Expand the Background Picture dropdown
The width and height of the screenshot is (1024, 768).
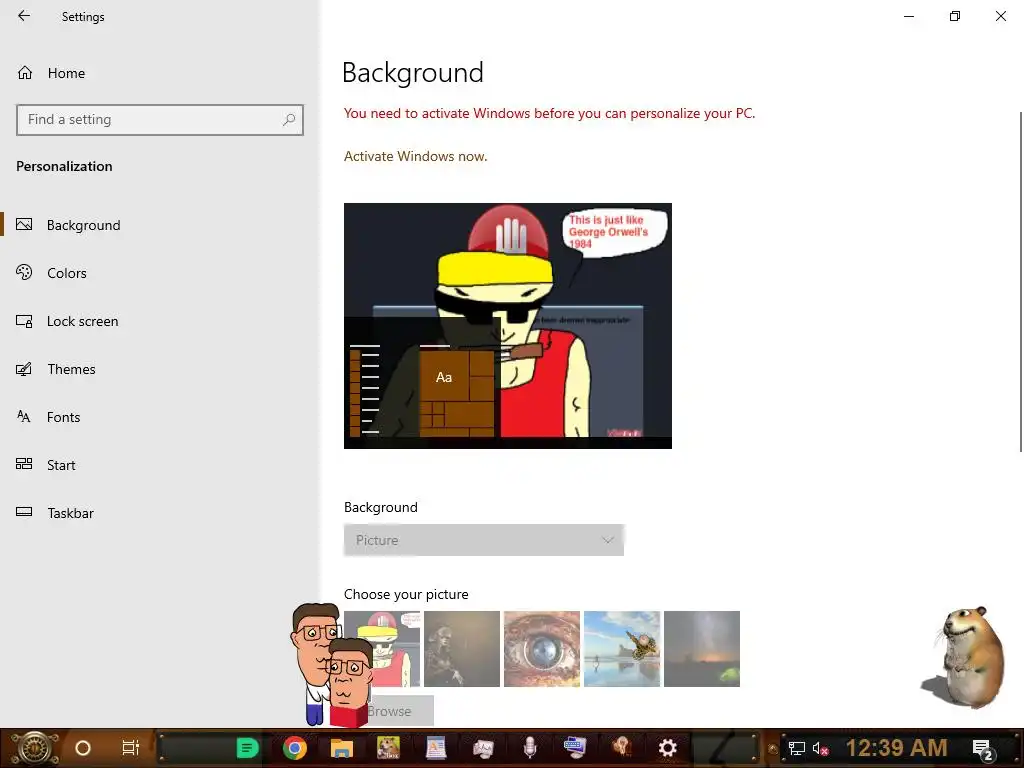484,540
